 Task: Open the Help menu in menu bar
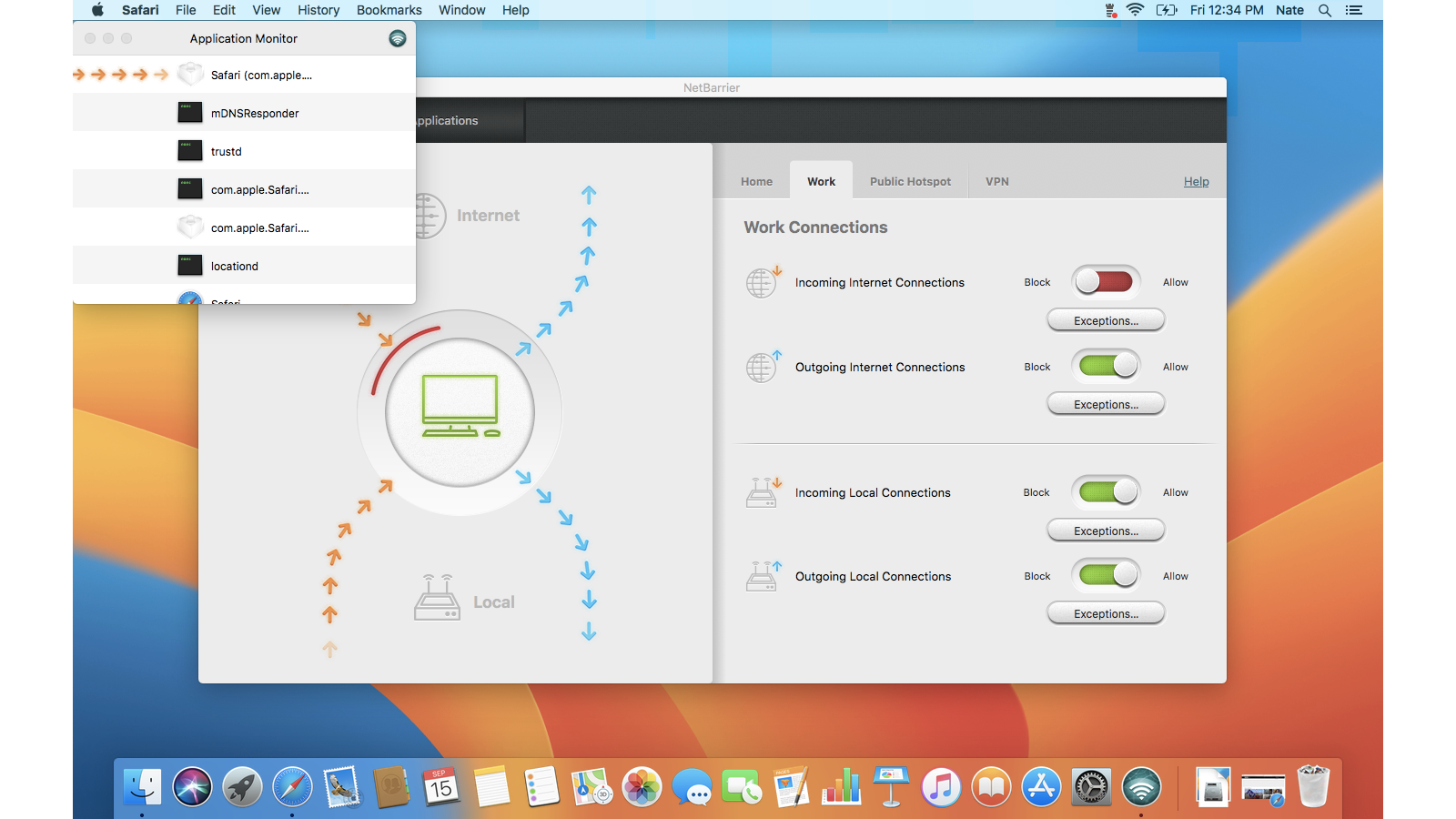(x=515, y=10)
